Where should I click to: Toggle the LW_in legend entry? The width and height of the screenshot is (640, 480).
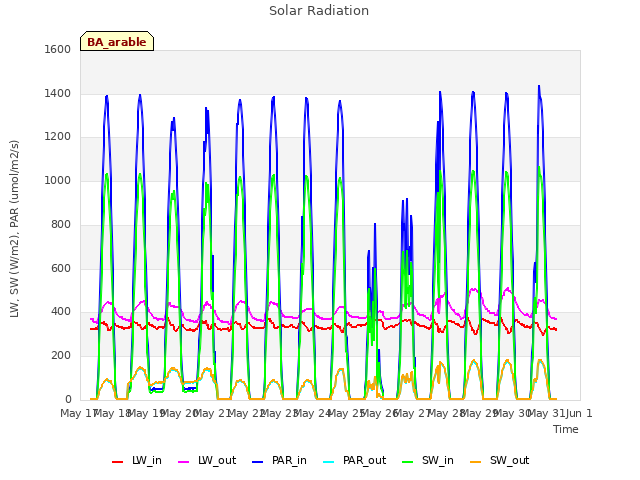point(137,460)
